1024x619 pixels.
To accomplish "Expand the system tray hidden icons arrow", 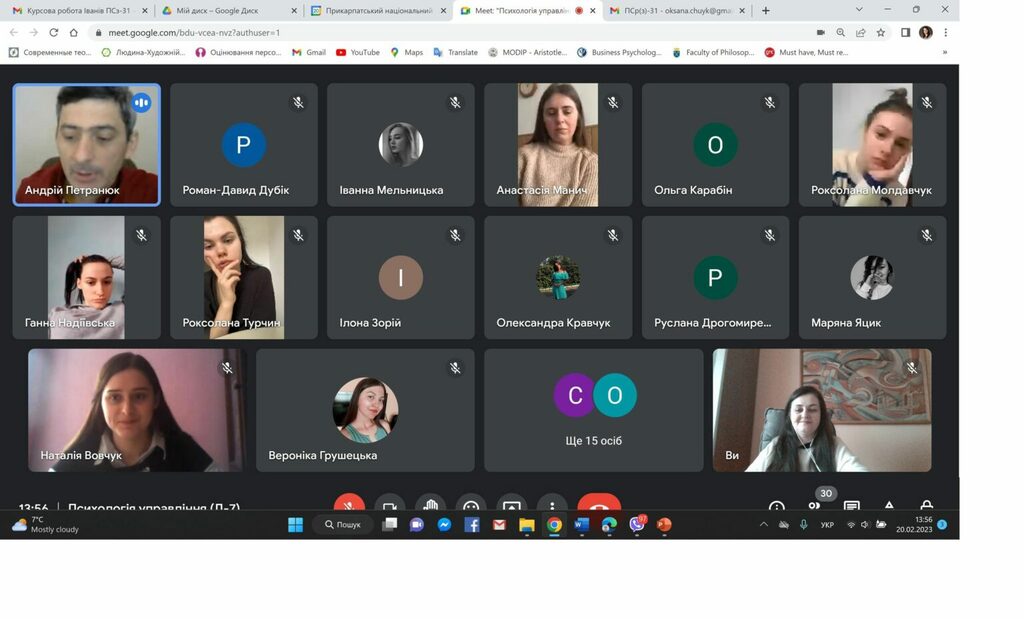I will (763, 525).
